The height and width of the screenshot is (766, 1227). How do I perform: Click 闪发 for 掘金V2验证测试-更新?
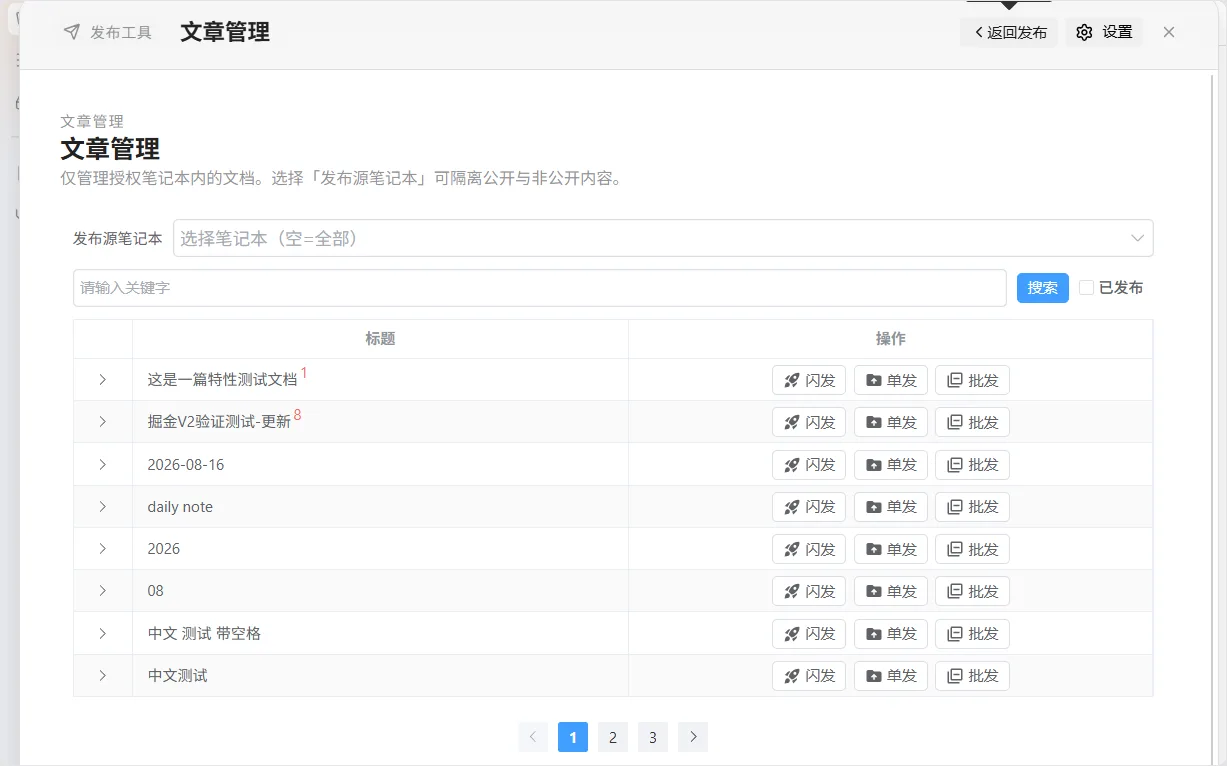tap(809, 422)
